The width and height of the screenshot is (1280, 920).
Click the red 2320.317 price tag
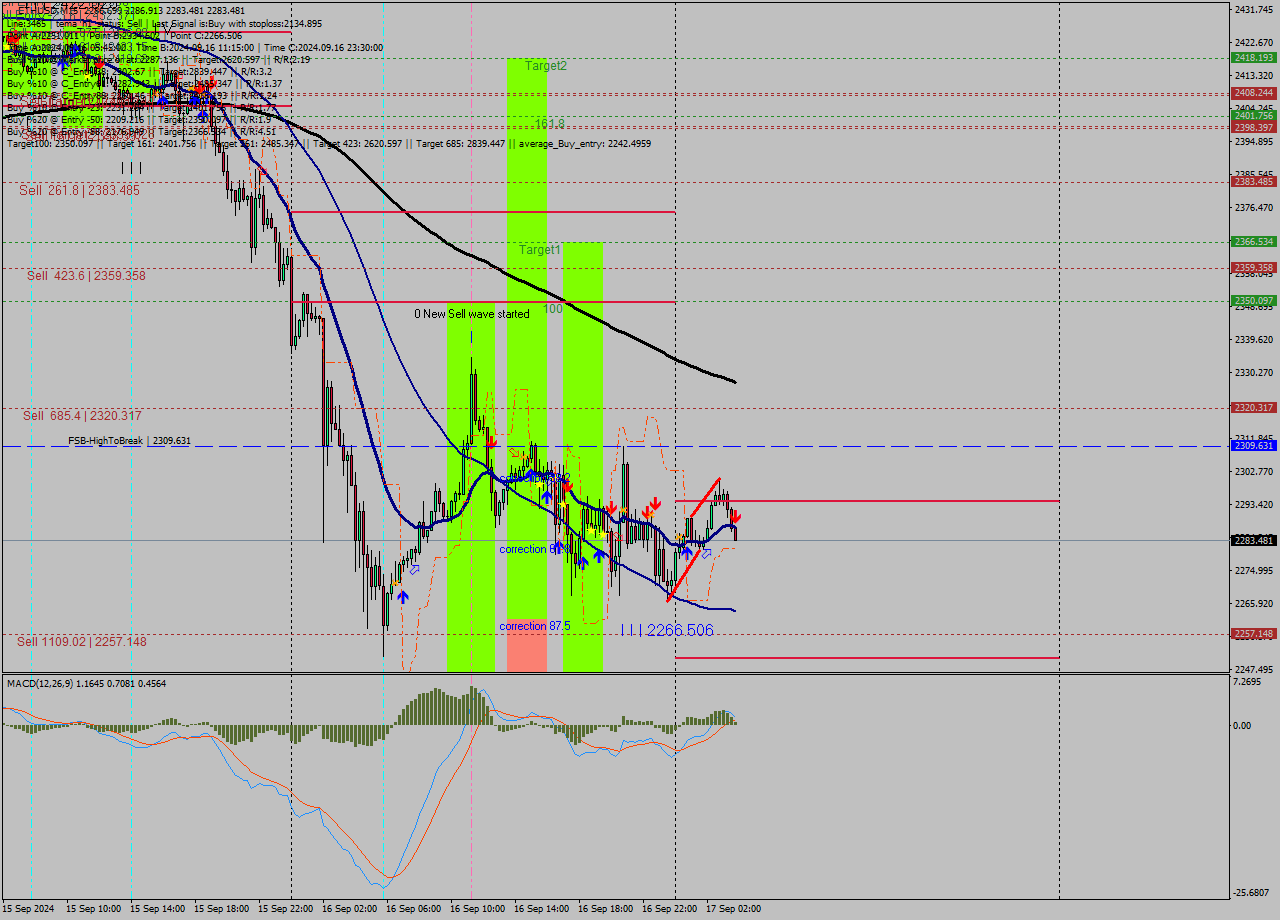click(x=1253, y=408)
